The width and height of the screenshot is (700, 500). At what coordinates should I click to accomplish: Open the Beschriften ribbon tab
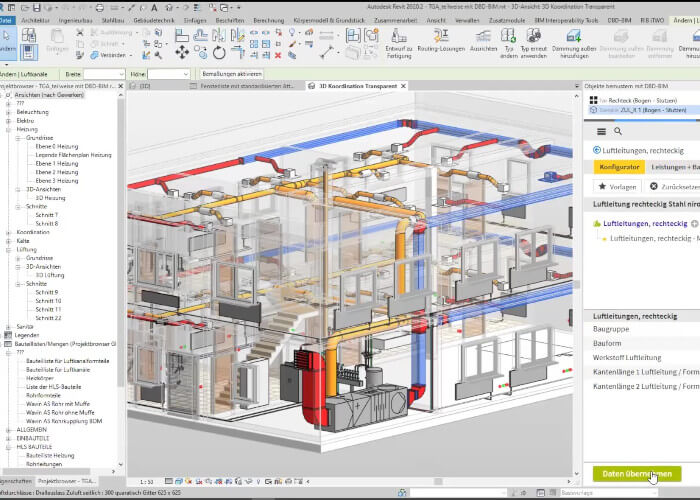[x=230, y=21]
